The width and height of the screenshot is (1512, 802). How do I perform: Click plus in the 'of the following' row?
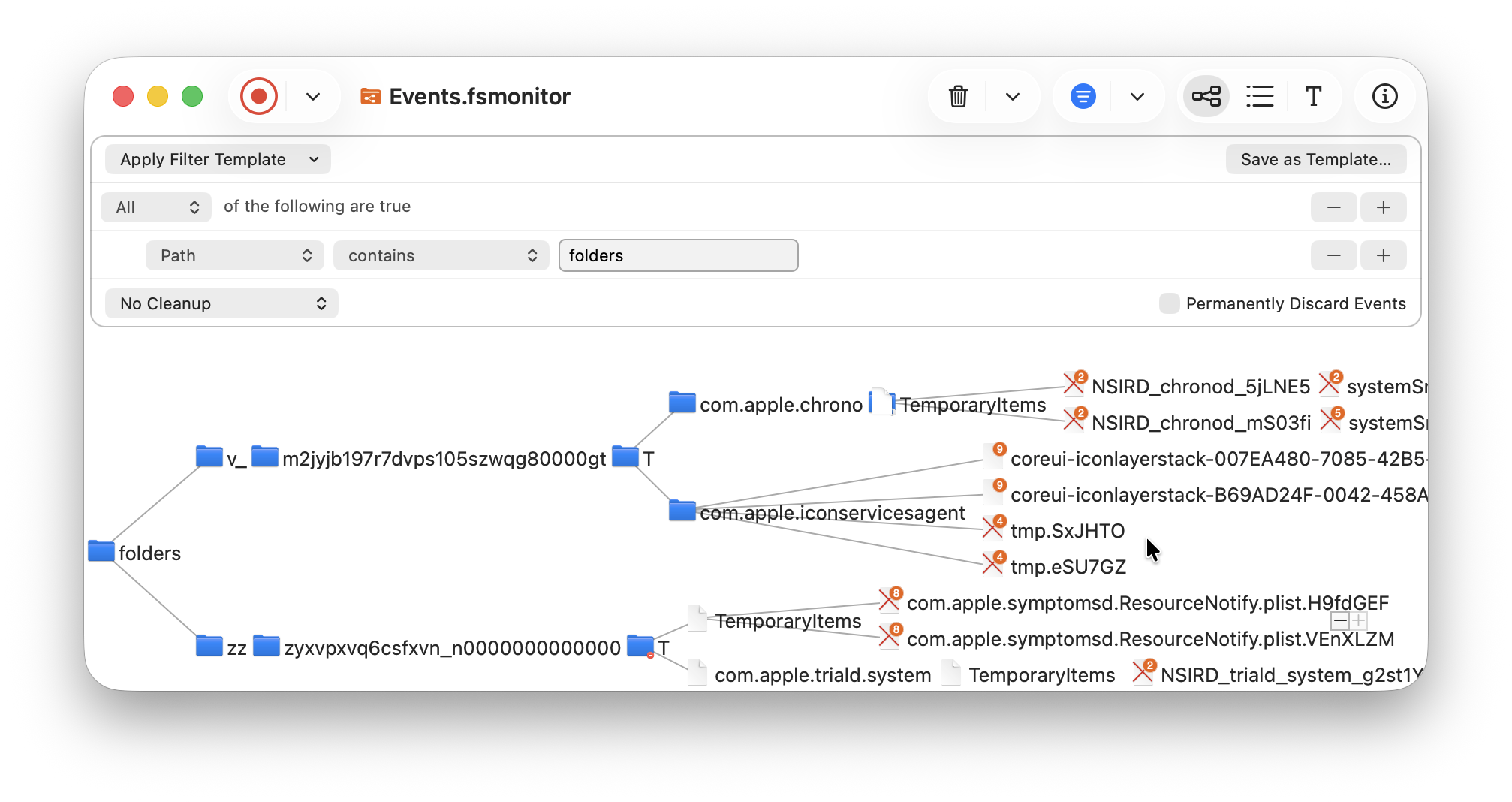coord(1384,207)
